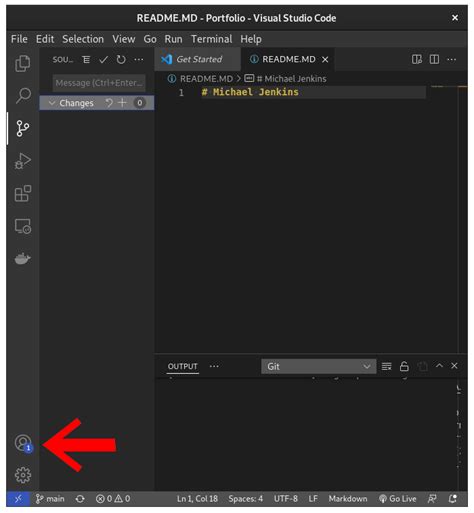Select the OUTPUT panel tab

tap(182, 366)
